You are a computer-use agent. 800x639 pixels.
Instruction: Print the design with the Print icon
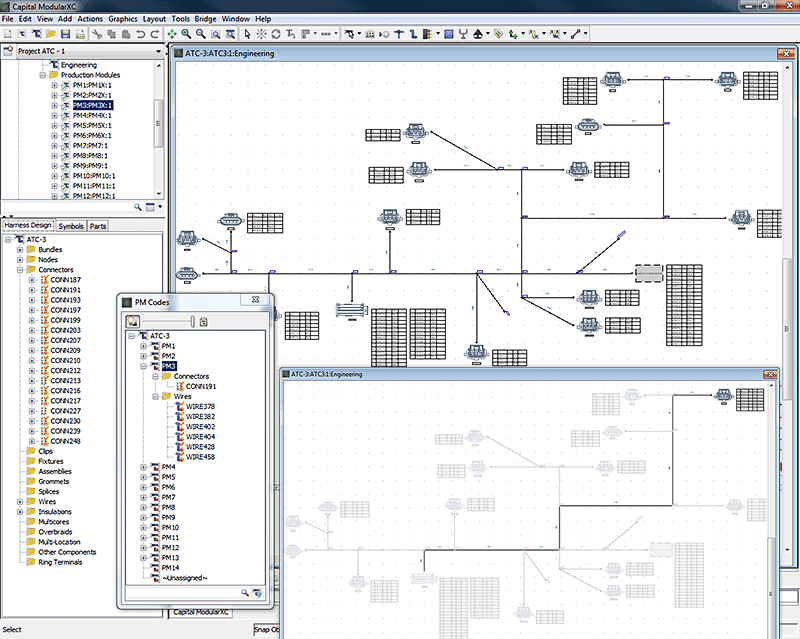(x=80, y=32)
